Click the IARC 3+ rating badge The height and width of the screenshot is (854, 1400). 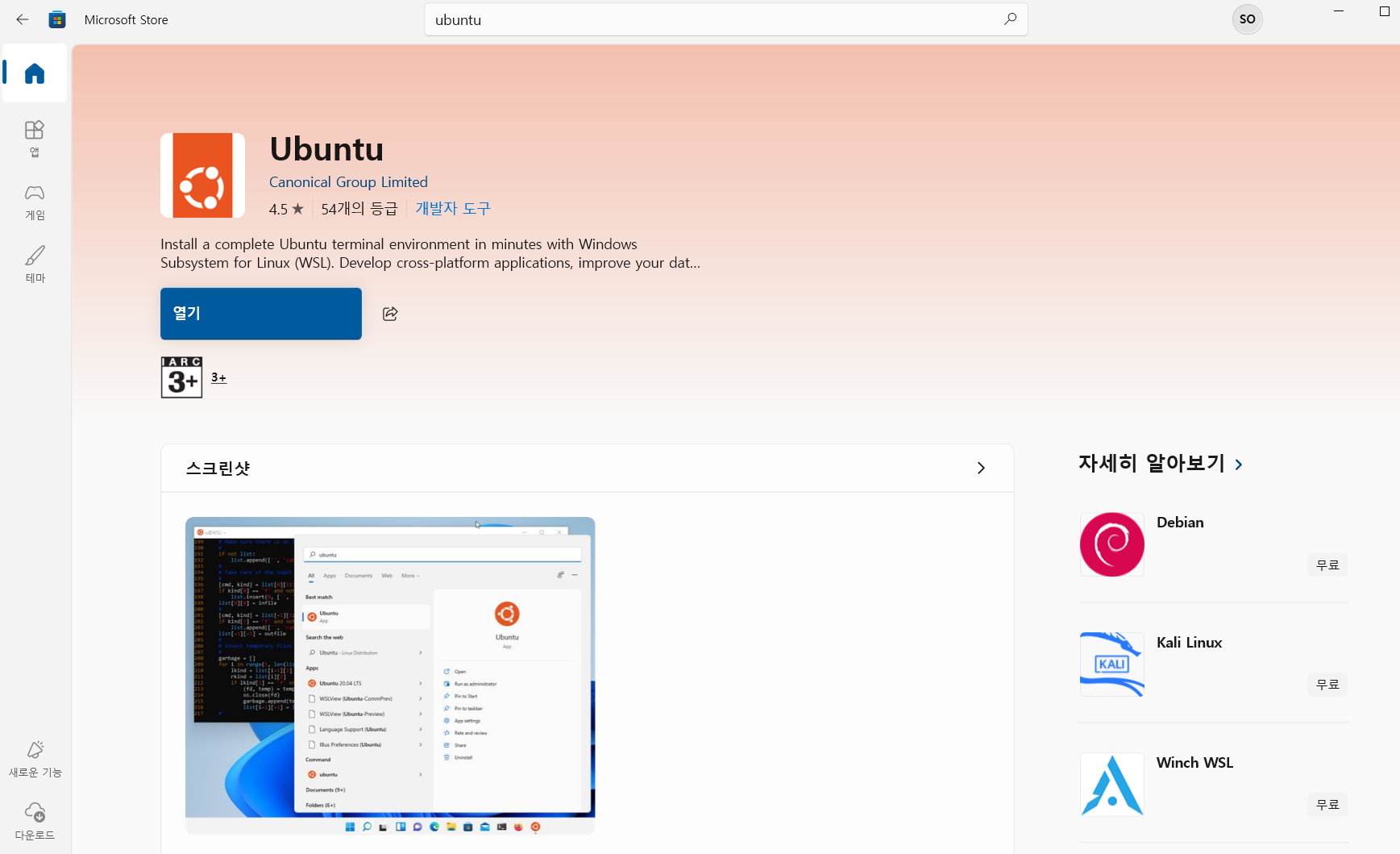[x=181, y=377]
